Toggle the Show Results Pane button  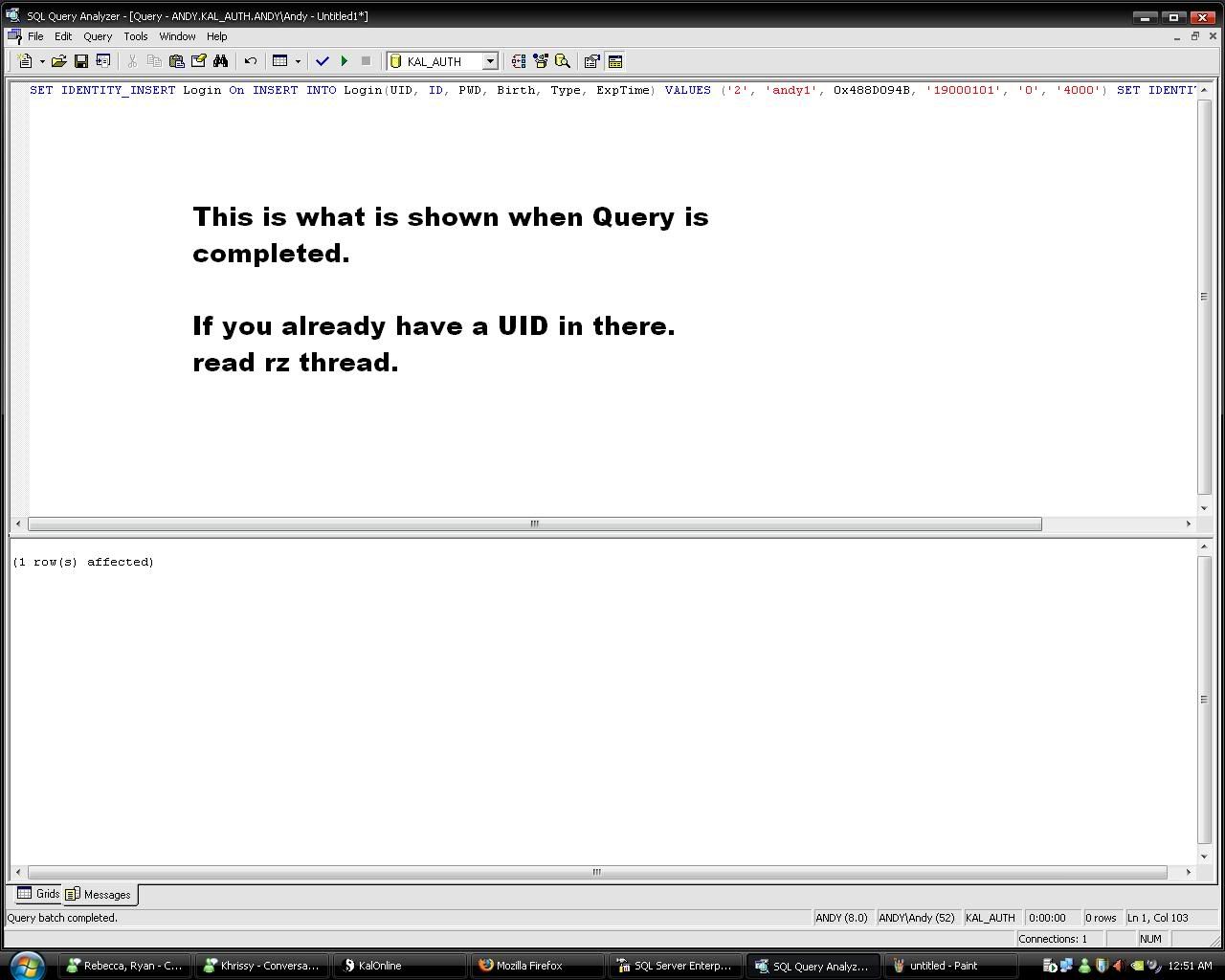pos(615,61)
